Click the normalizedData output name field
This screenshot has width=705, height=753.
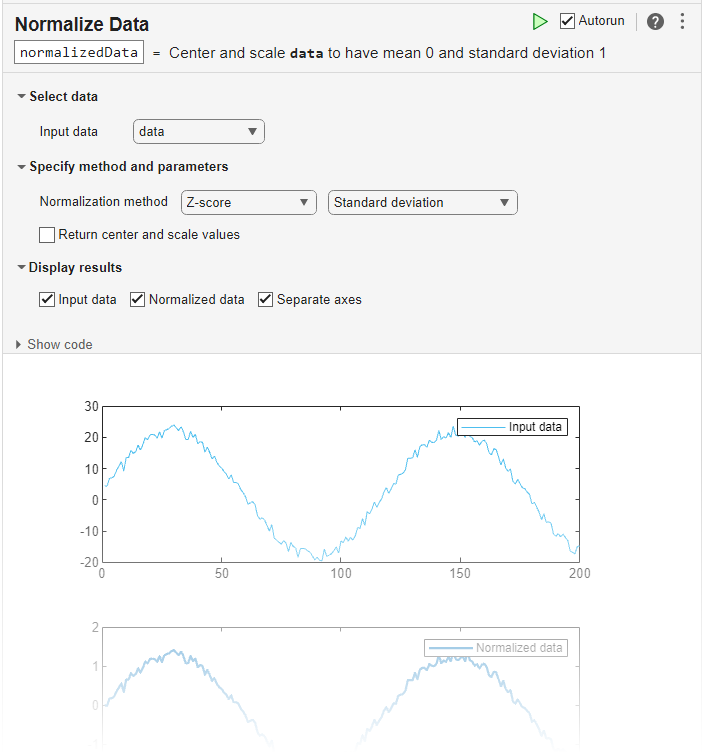tap(79, 52)
